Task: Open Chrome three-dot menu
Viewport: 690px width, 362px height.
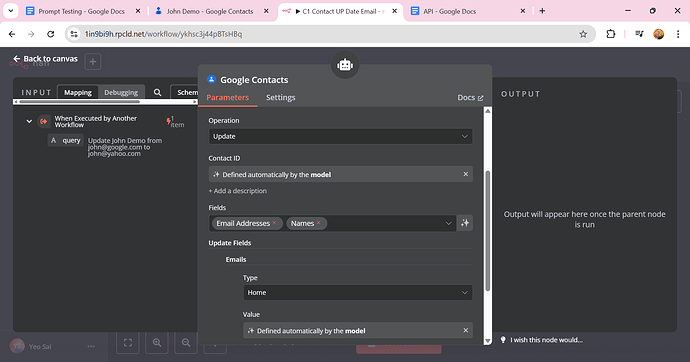Action: [x=678, y=34]
